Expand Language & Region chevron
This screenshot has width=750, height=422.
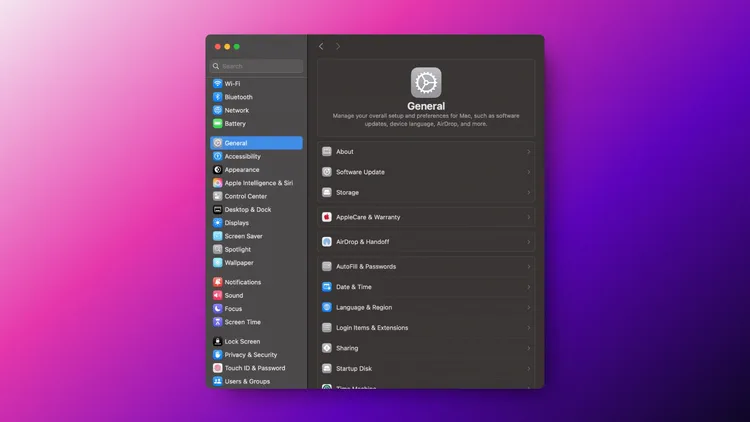pos(529,307)
